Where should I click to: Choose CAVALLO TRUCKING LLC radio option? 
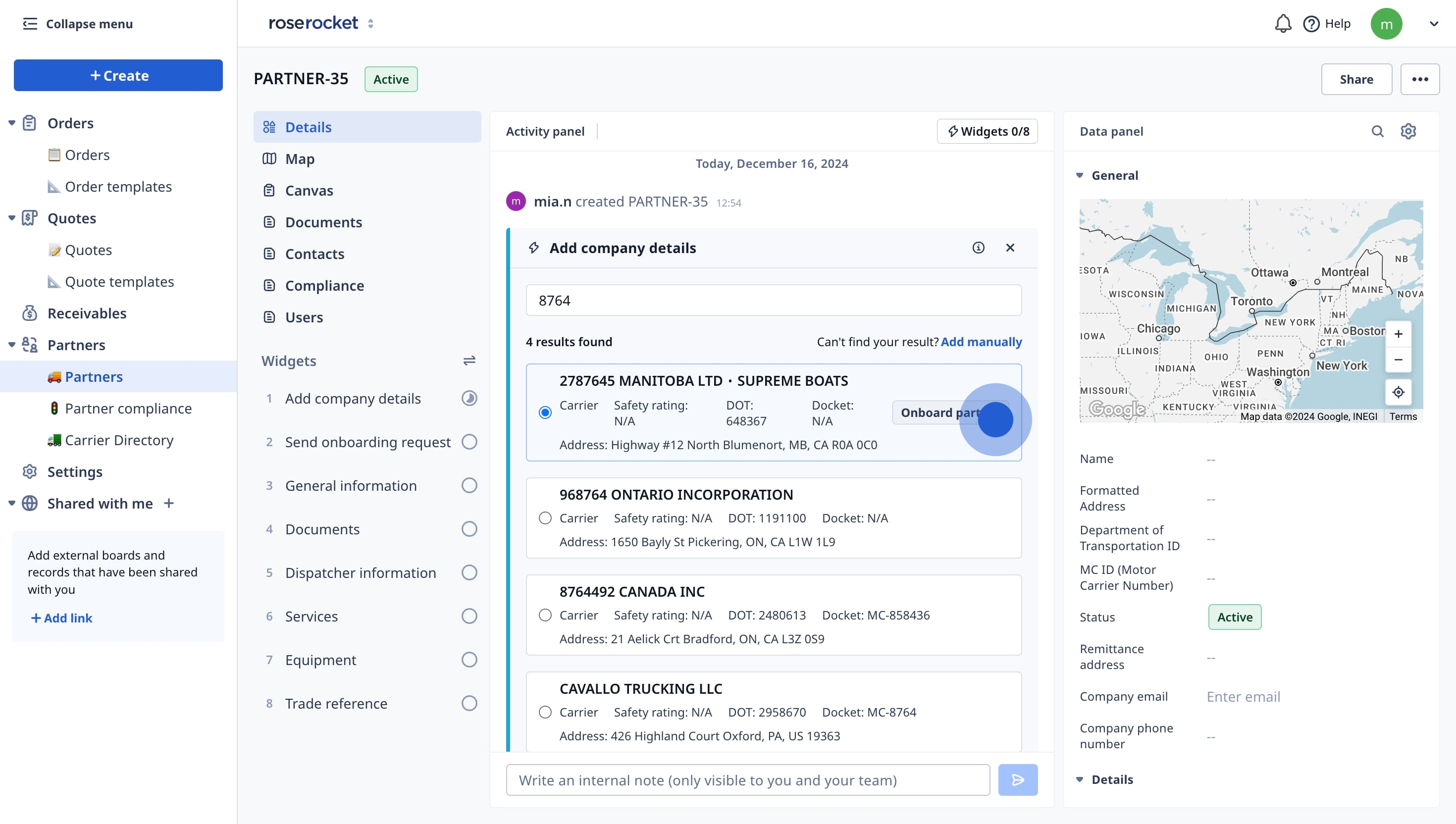545,712
